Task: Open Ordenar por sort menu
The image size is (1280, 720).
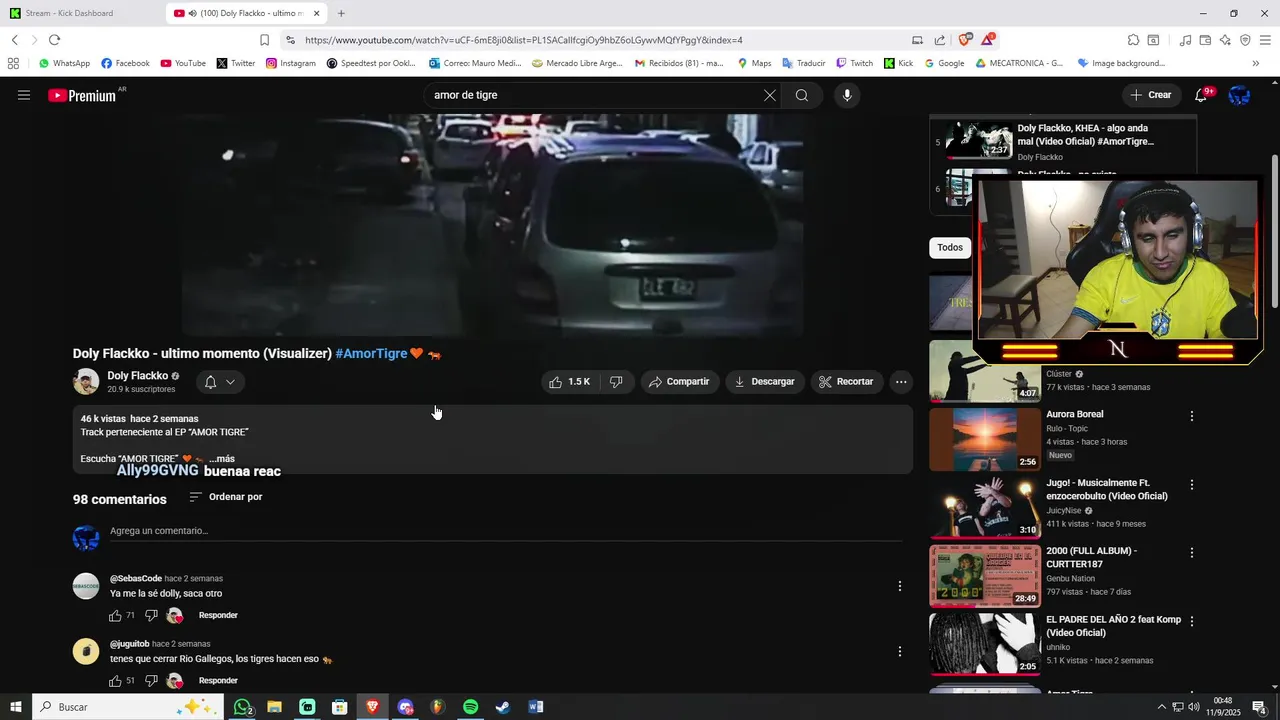Action: (x=226, y=497)
